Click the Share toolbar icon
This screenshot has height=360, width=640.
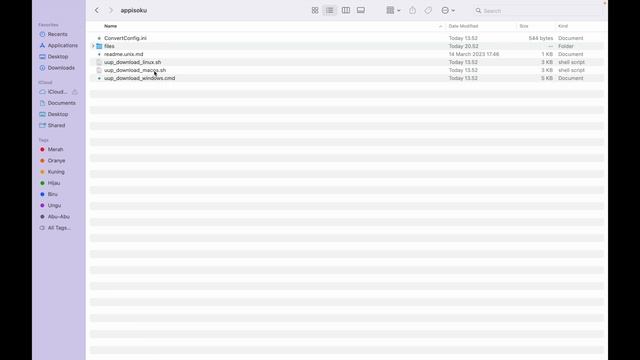tap(412, 10)
